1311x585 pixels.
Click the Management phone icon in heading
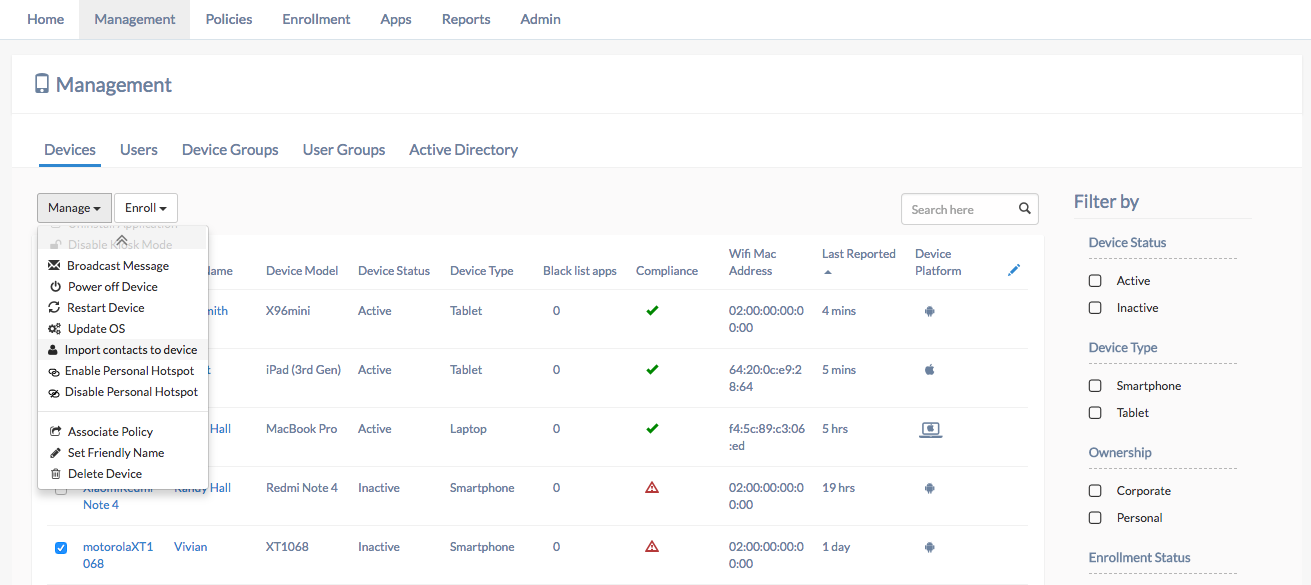[42, 84]
